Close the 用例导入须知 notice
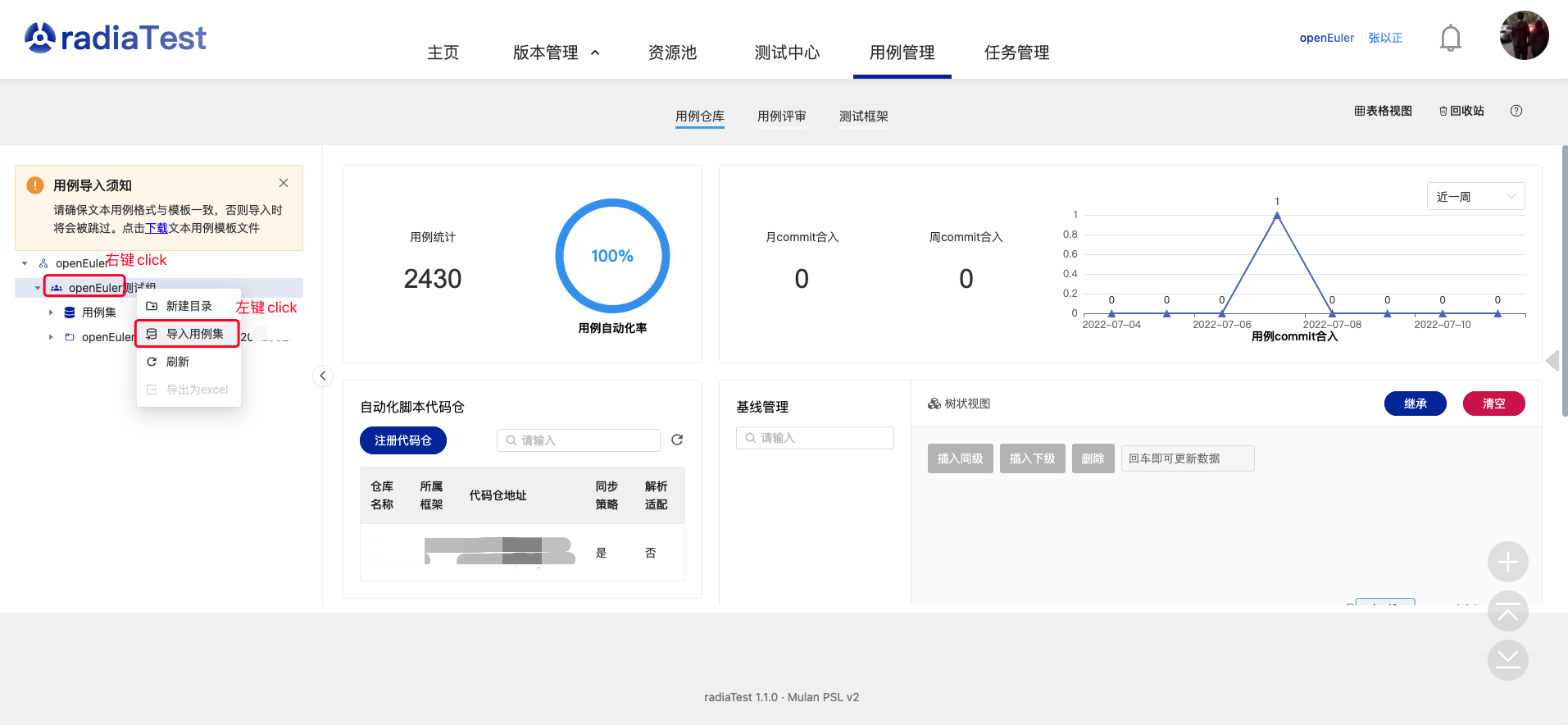The height and width of the screenshot is (725, 1568). (284, 183)
